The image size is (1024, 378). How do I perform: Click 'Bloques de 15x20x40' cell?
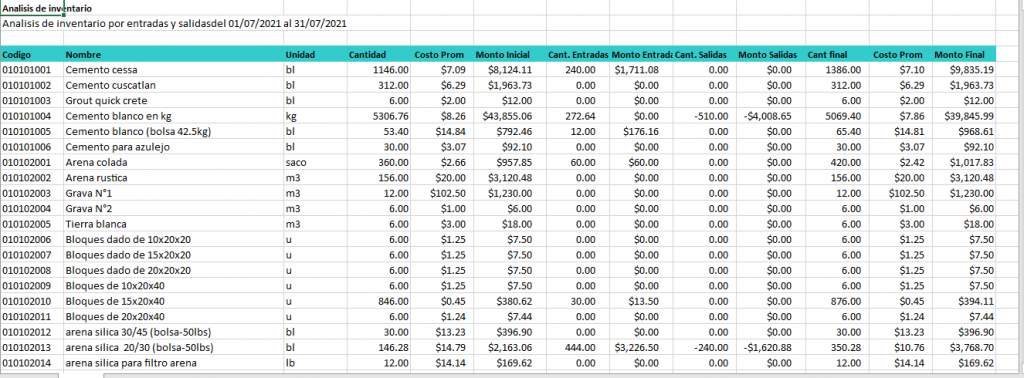click(173, 302)
